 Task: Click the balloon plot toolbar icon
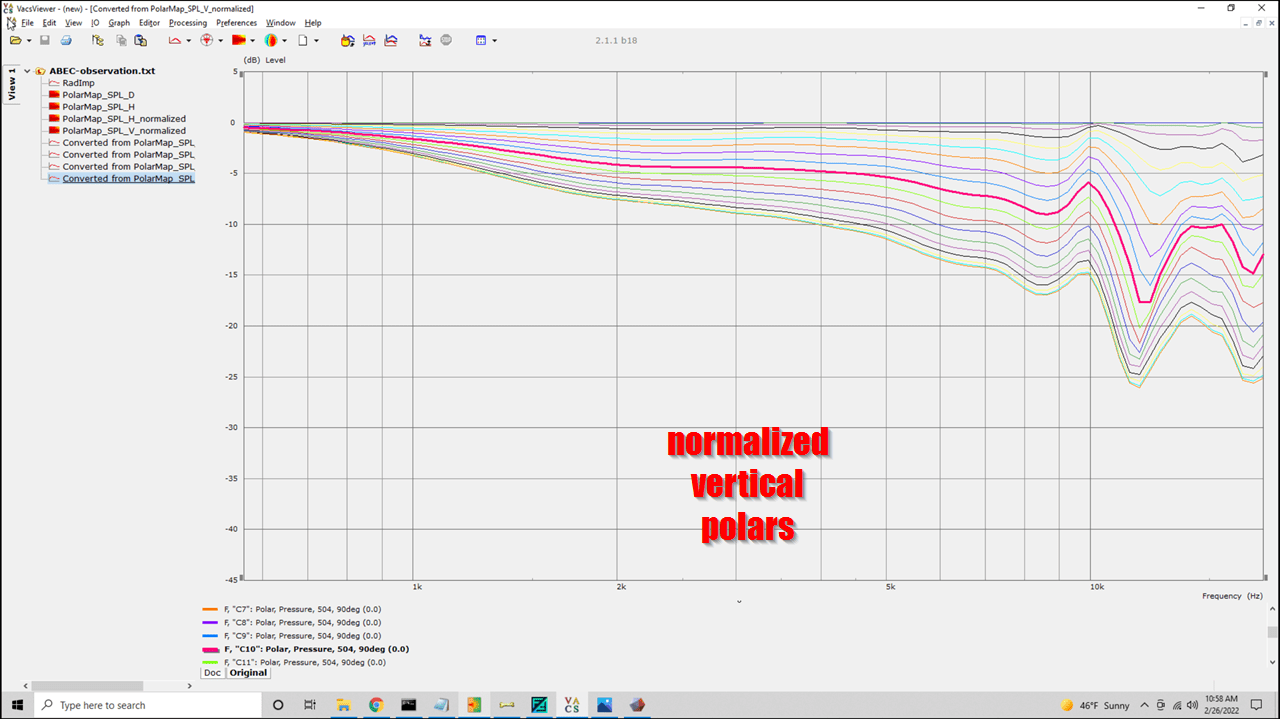[x=271, y=40]
